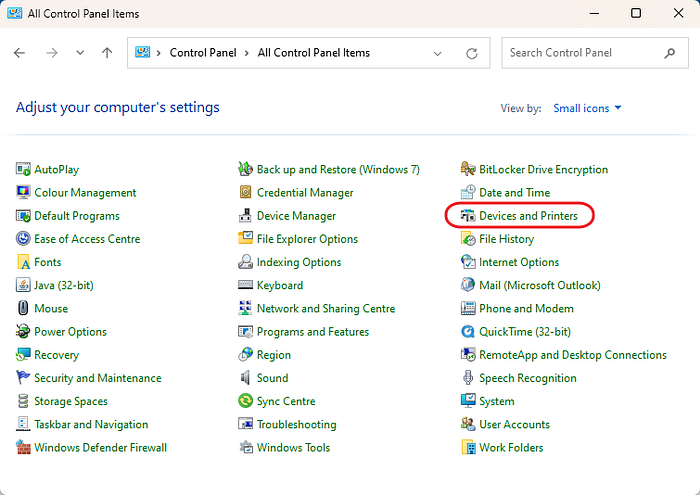Click the Speech Recognition microphone icon
This screenshot has width=700, height=495.
(468, 378)
